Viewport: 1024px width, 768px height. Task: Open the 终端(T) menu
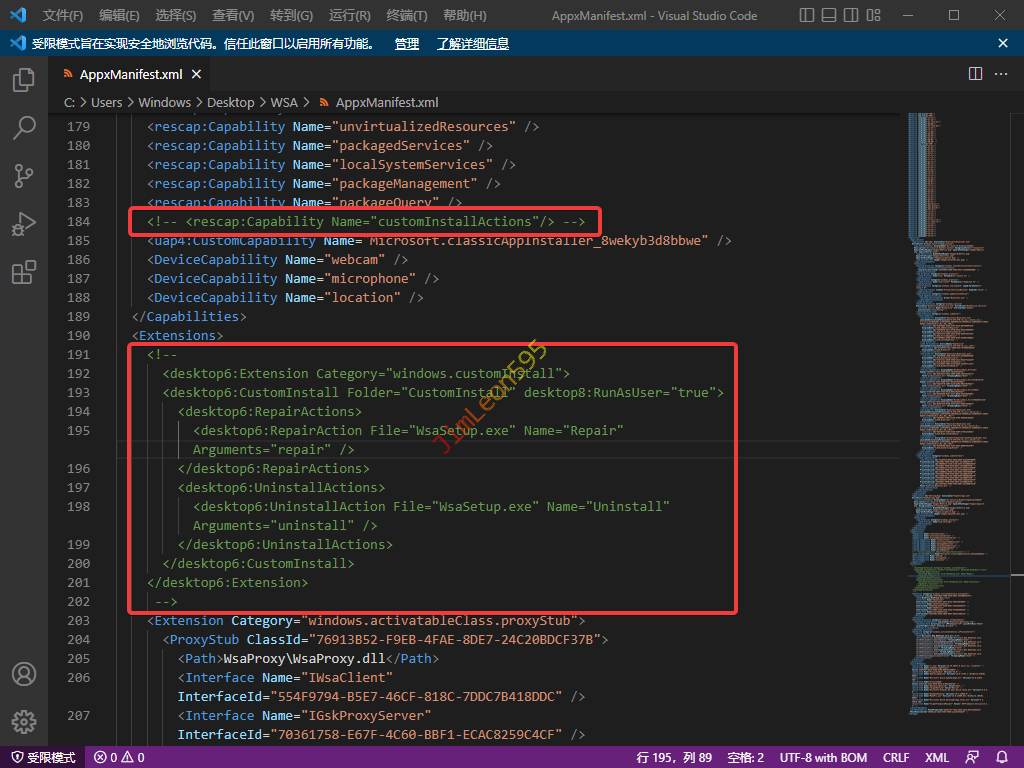tap(406, 16)
